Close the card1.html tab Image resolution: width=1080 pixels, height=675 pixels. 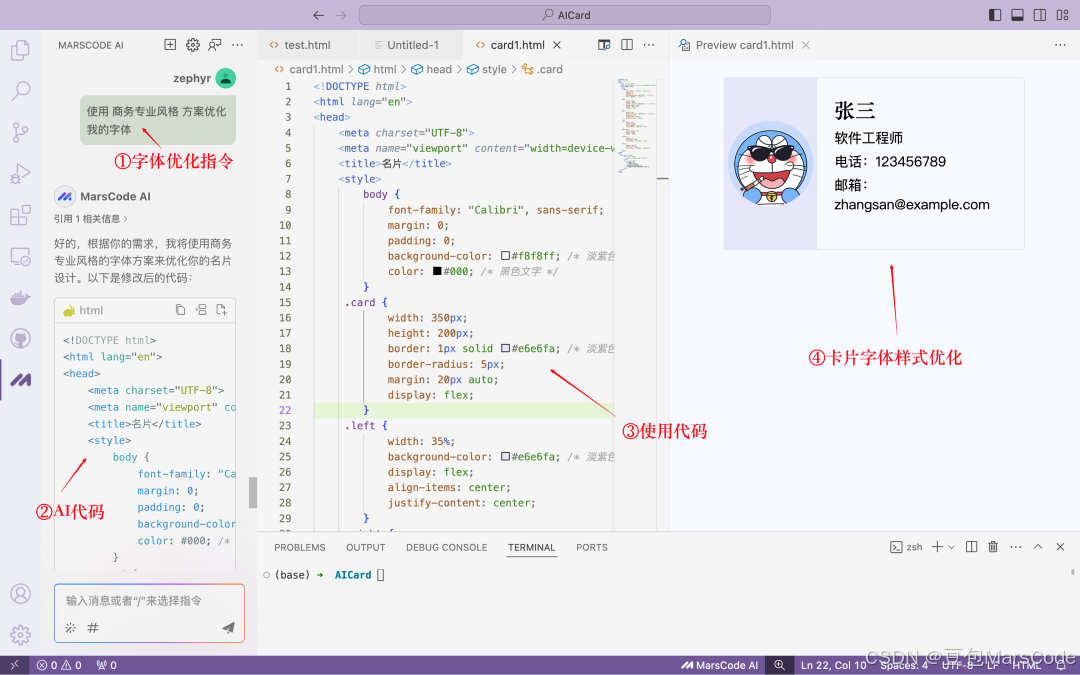[557, 45]
